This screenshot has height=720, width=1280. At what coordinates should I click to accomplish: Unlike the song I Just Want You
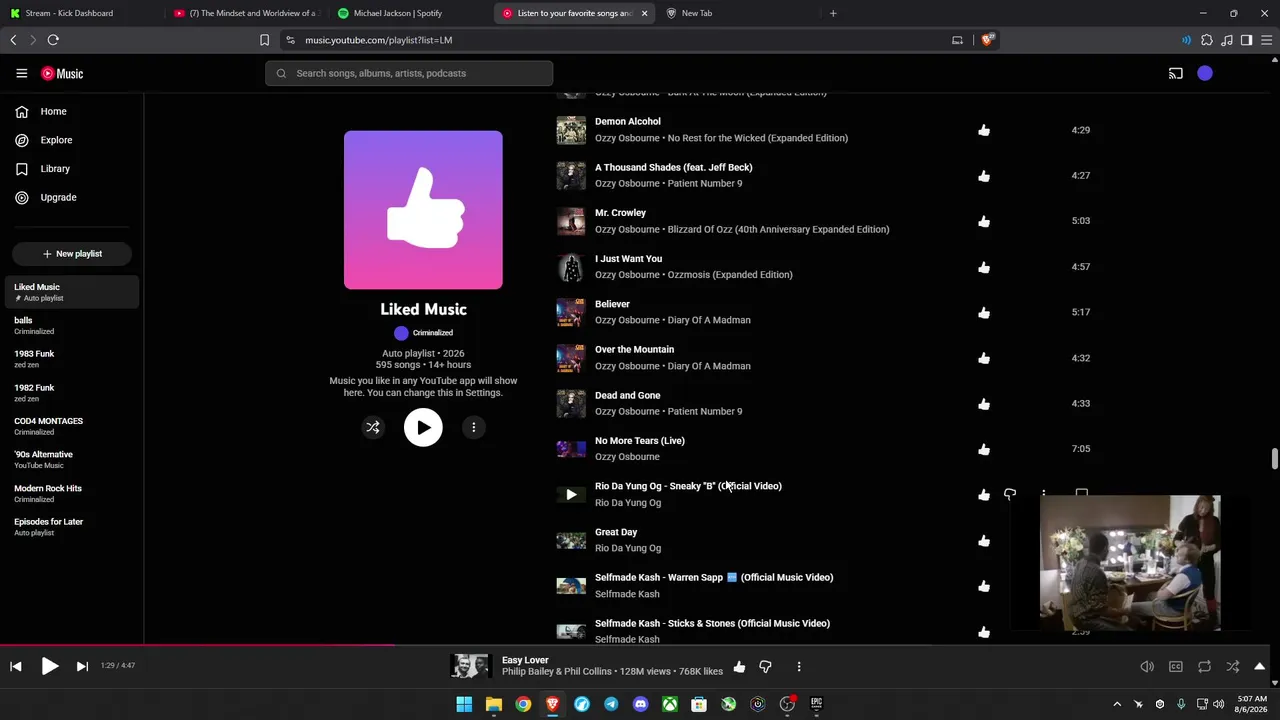[x=984, y=267]
